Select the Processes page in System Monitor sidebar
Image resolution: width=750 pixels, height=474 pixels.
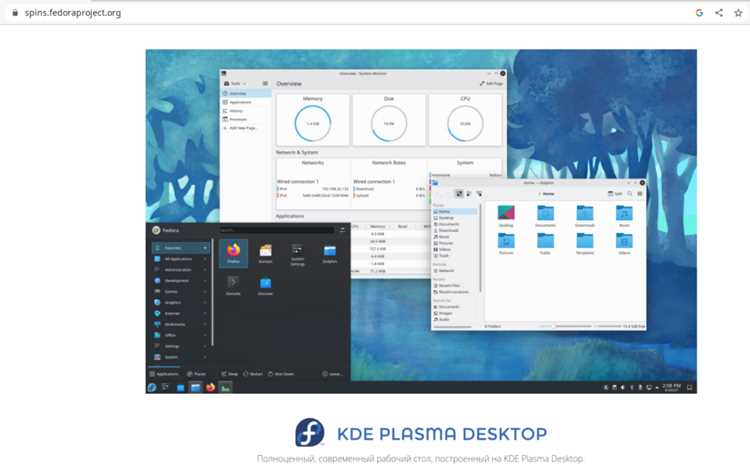246,120
